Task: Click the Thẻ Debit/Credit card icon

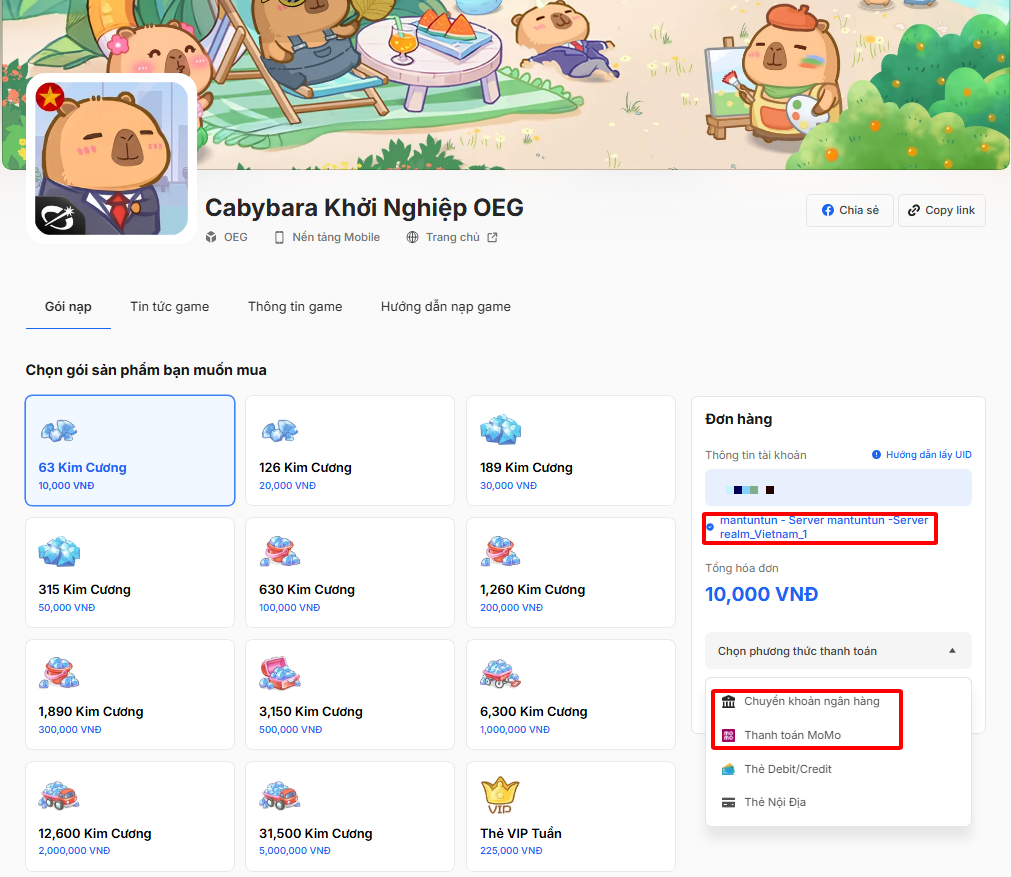Action: [x=729, y=769]
